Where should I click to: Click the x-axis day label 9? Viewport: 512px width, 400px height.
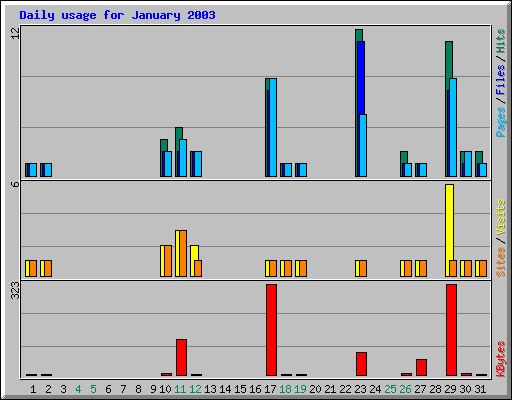153,389
